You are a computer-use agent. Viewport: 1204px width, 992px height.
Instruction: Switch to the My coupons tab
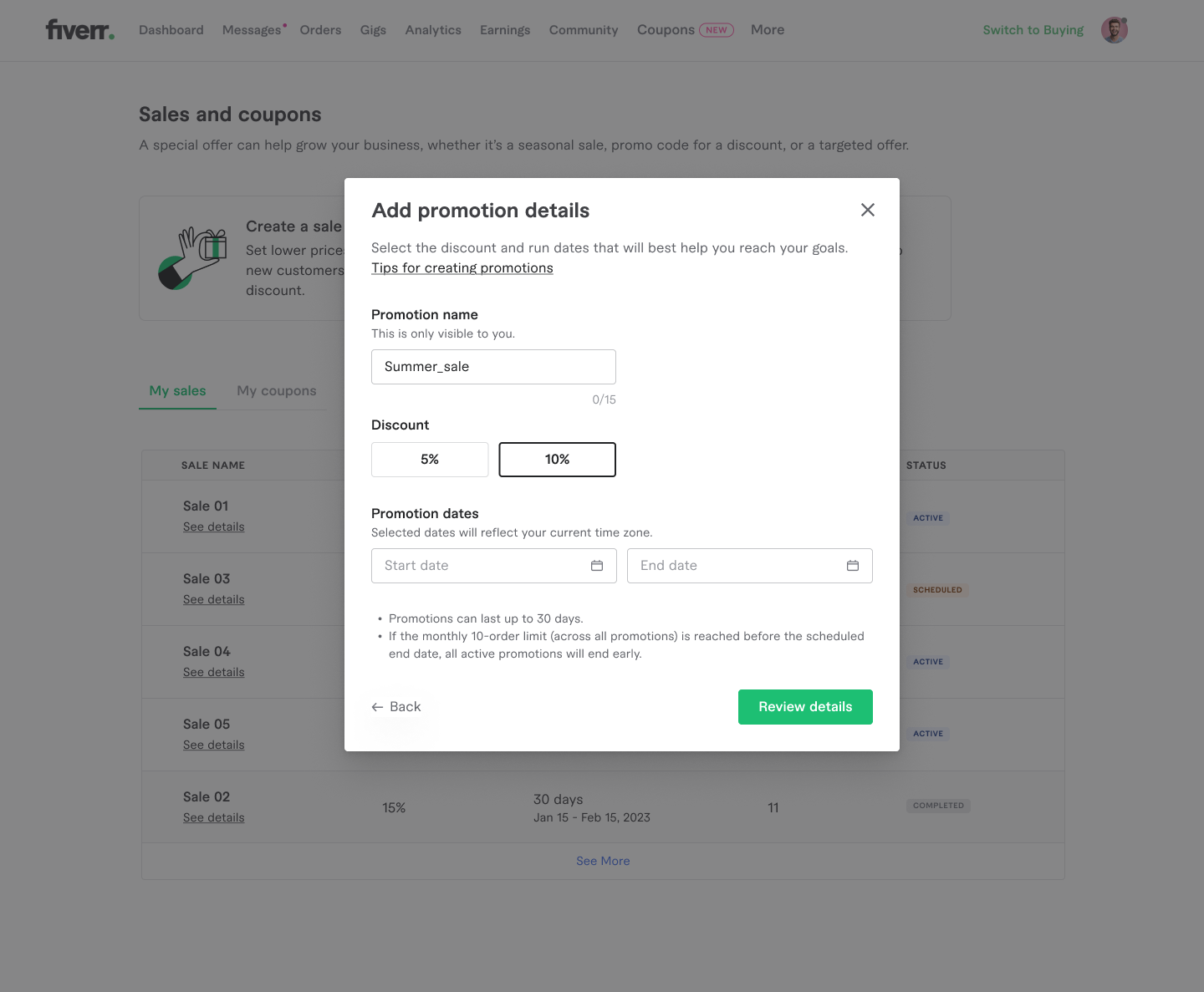pos(277,390)
